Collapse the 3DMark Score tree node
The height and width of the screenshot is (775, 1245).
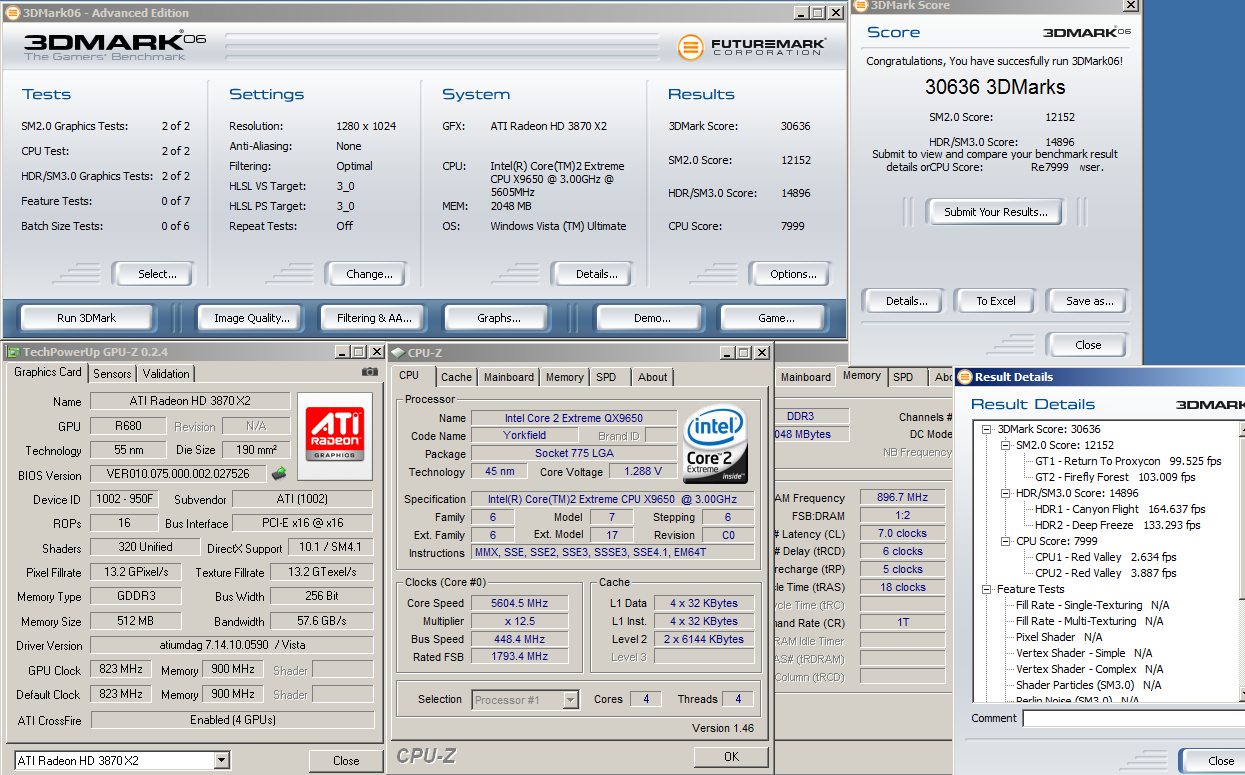(x=987, y=429)
